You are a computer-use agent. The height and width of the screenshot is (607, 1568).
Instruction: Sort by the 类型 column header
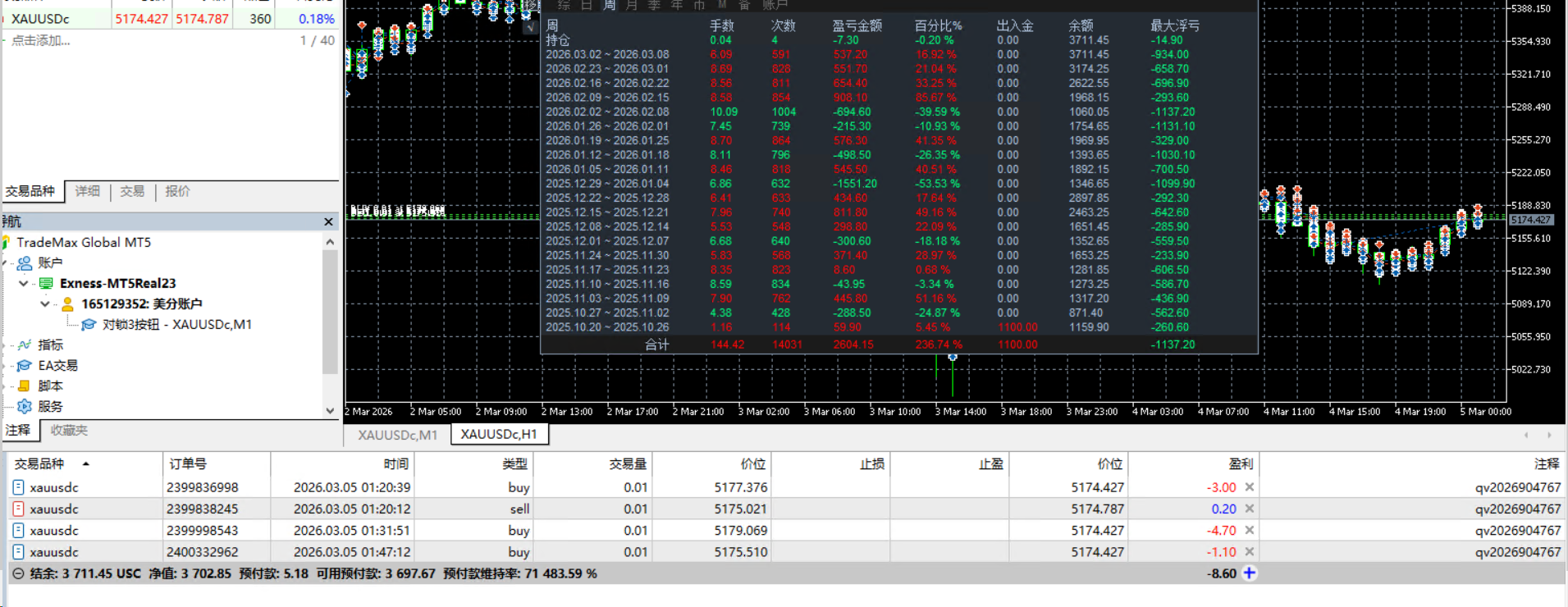[x=474, y=464]
